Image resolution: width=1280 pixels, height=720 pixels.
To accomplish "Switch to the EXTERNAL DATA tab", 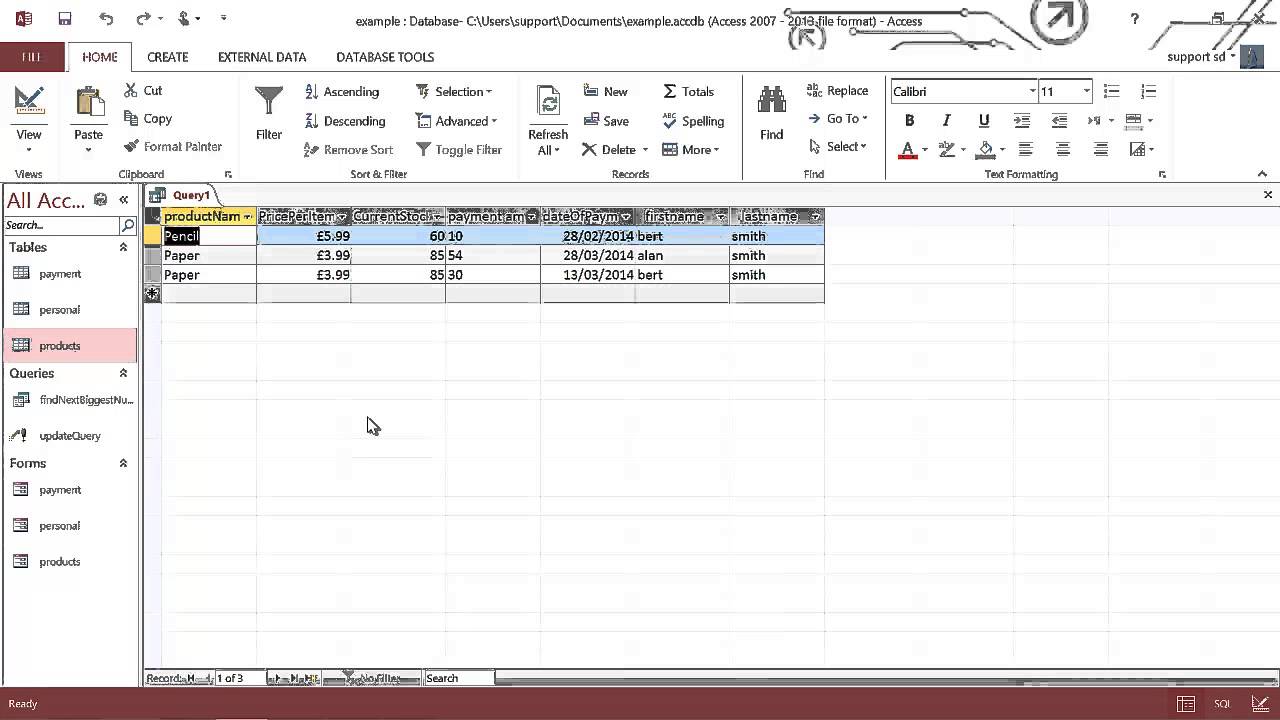I will pyautogui.click(x=262, y=57).
